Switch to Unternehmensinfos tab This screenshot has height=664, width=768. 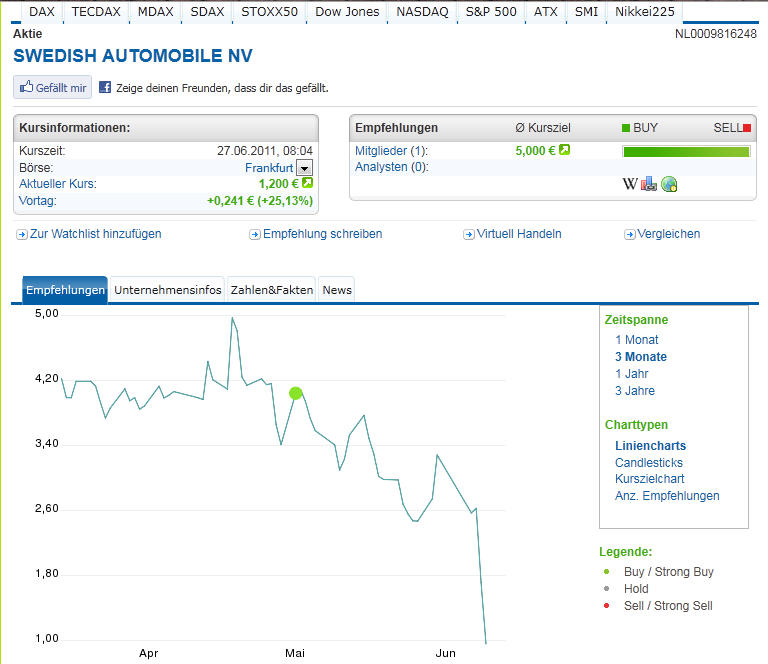point(168,290)
